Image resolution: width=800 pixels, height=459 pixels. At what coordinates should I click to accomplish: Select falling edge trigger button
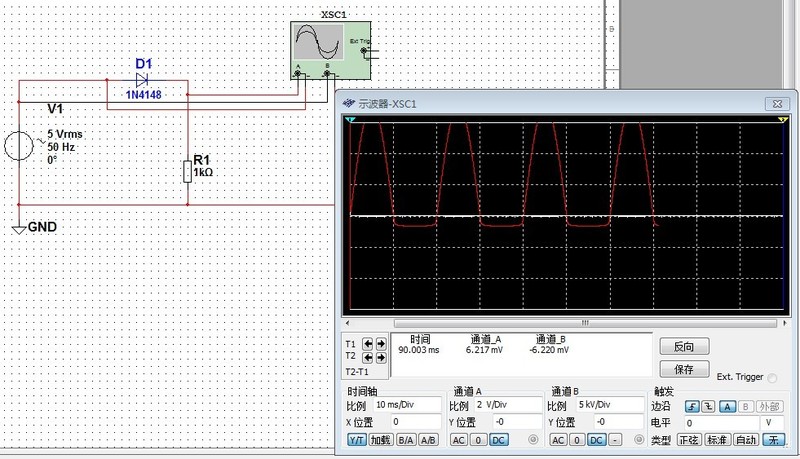pos(707,406)
